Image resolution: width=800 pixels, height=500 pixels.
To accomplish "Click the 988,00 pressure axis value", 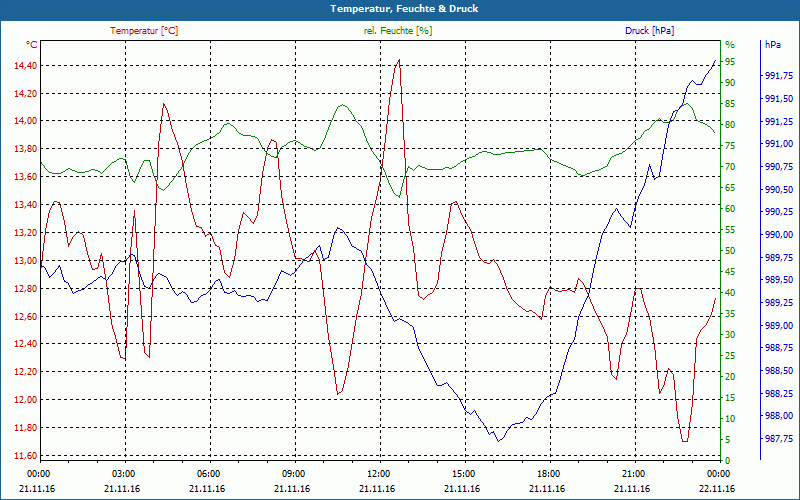I will pos(779,416).
